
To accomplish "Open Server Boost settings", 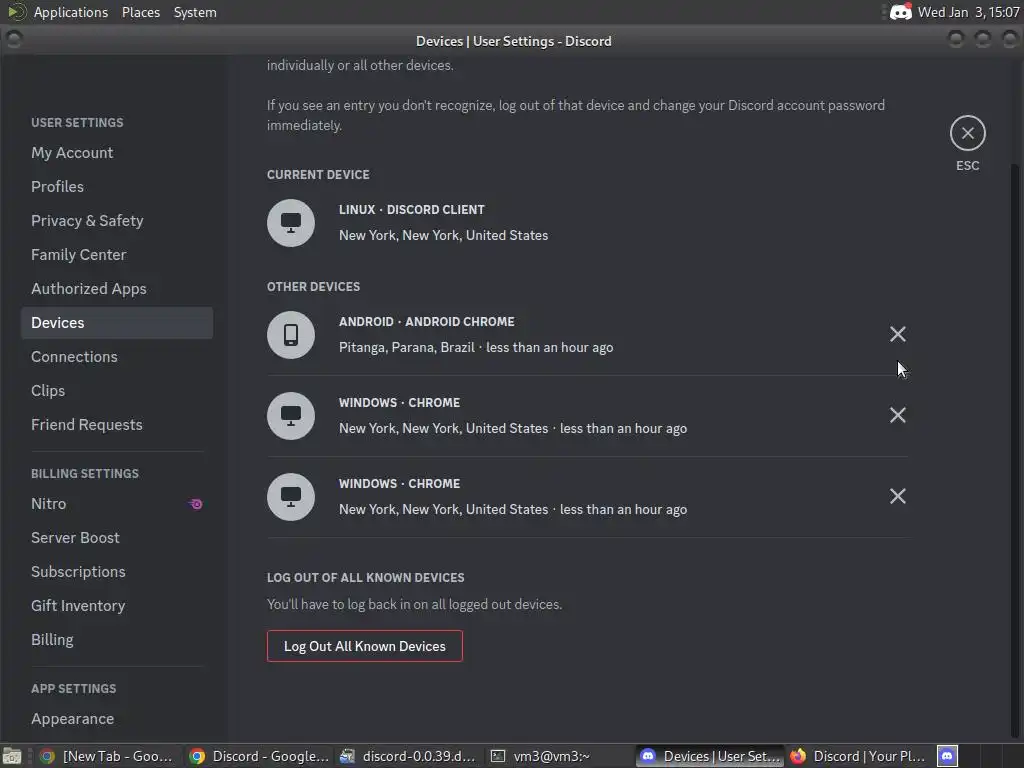I will [117, 537].
